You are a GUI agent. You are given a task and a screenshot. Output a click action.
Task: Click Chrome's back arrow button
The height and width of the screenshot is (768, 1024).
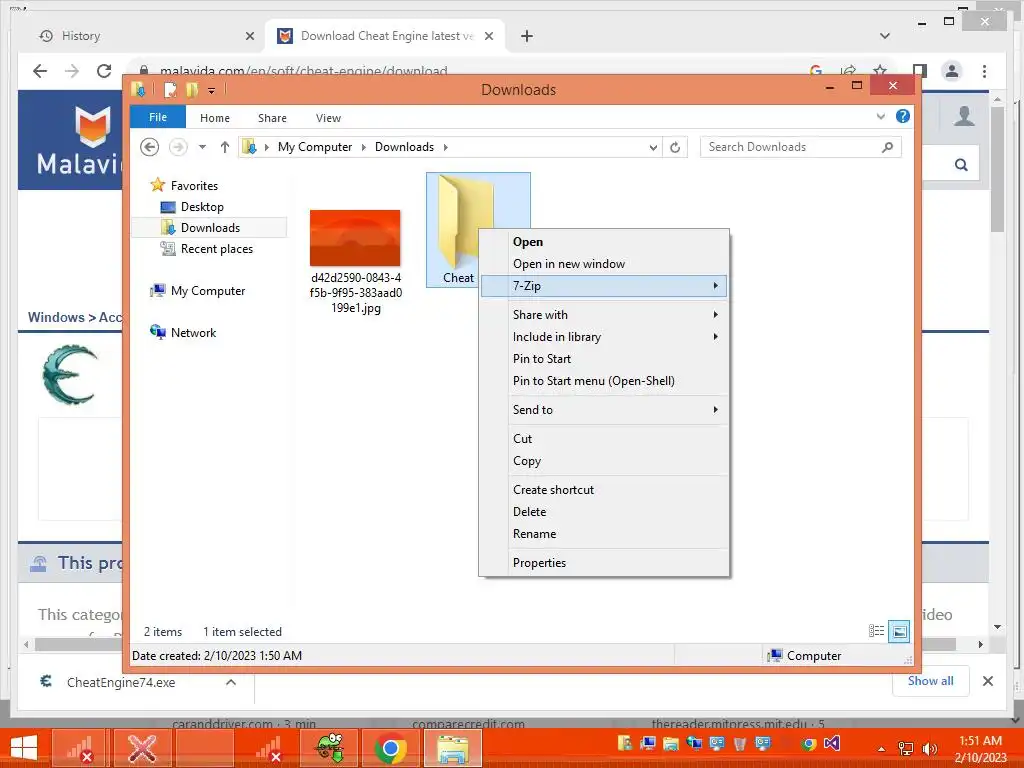[40, 71]
